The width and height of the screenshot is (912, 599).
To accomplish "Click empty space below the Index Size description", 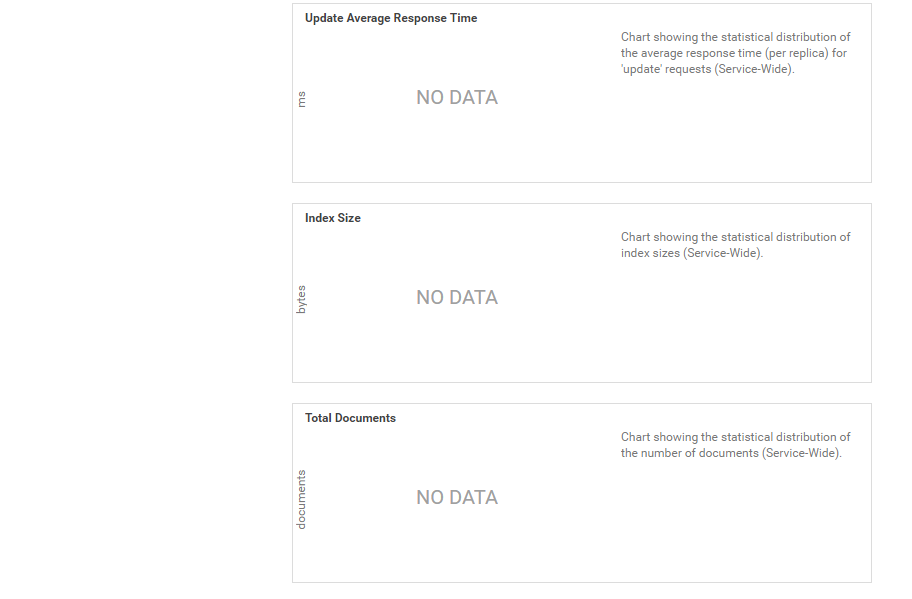I will pos(735,320).
